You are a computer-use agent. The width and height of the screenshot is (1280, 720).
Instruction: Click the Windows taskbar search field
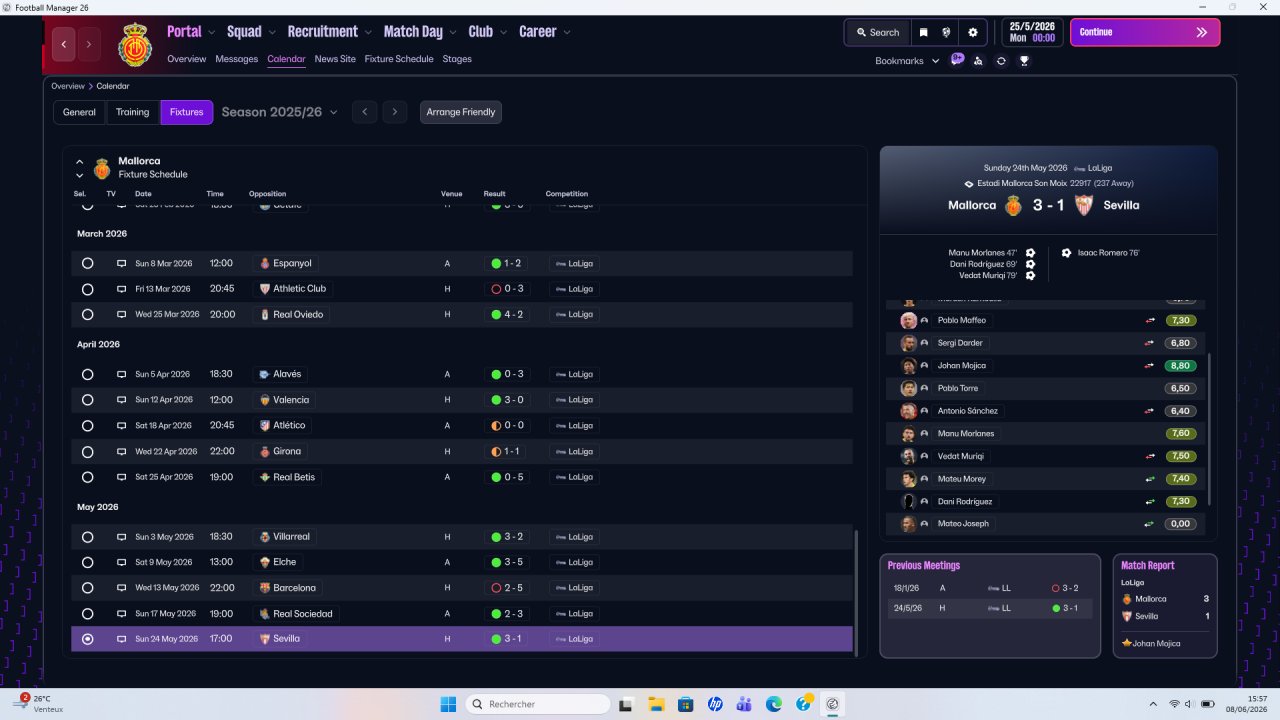coord(538,704)
